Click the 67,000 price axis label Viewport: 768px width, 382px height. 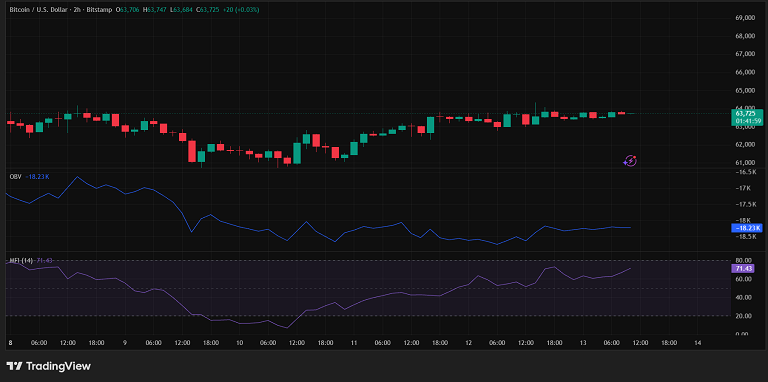tap(744, 54)
